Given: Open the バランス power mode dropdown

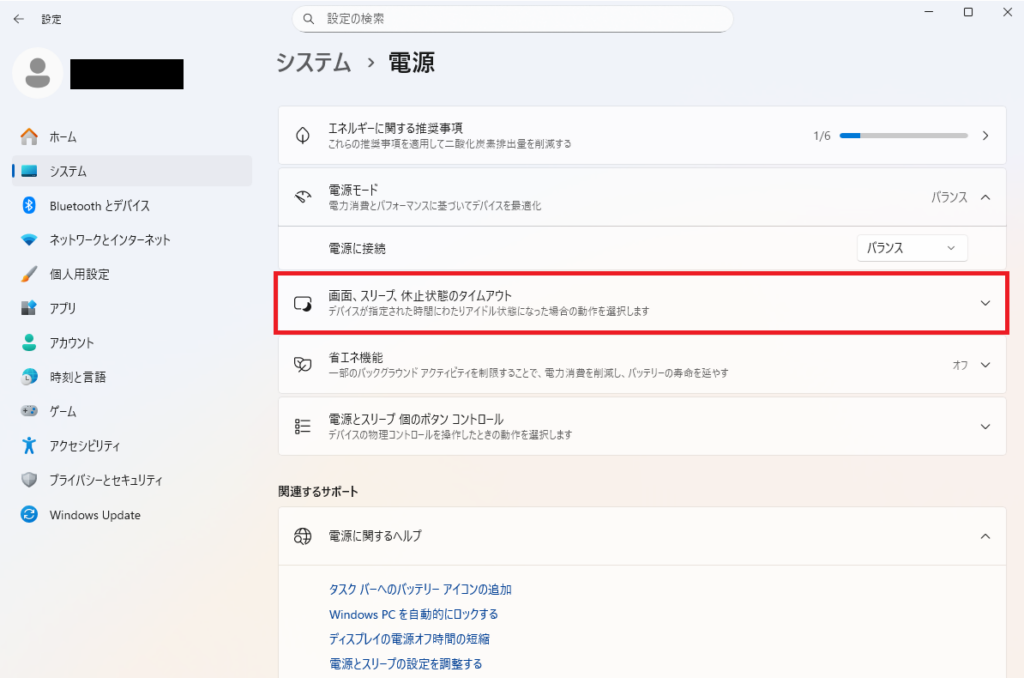Looking at the screenshot, I should 910,247.
